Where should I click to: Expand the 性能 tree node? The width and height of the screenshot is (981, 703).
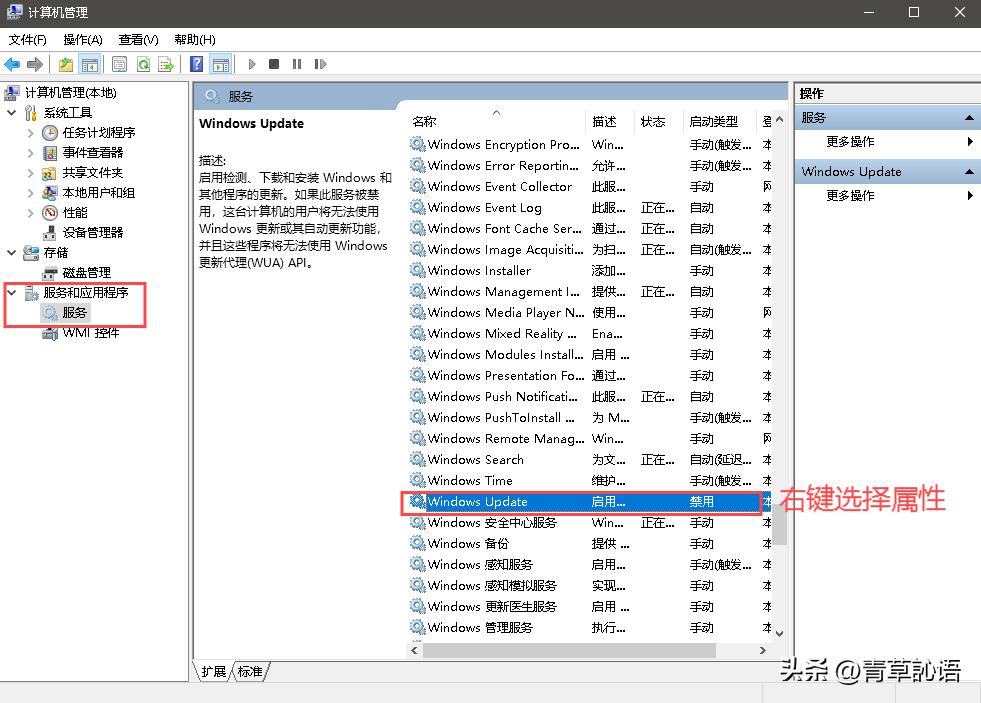pyautogui.click(x=31, y=213)
